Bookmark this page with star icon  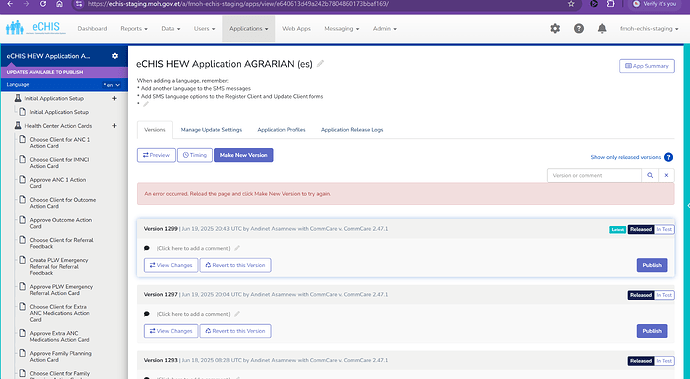tap(571, 4)
